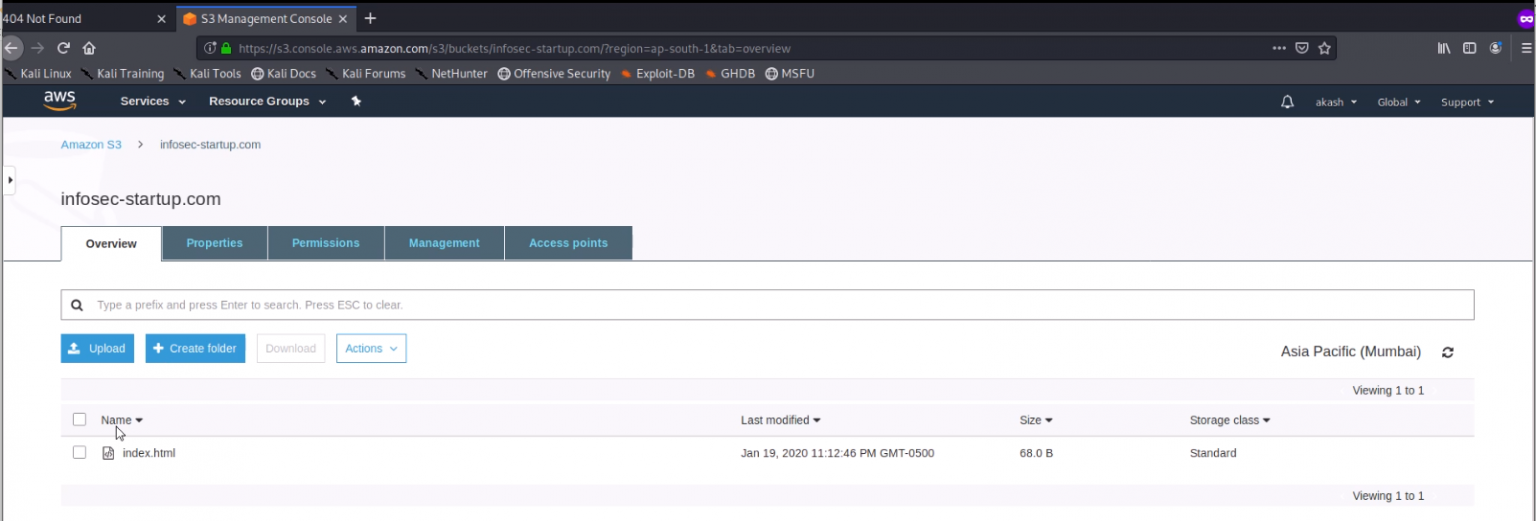
Task: Switch to the Permissions tab
Action: coord(325,243)
